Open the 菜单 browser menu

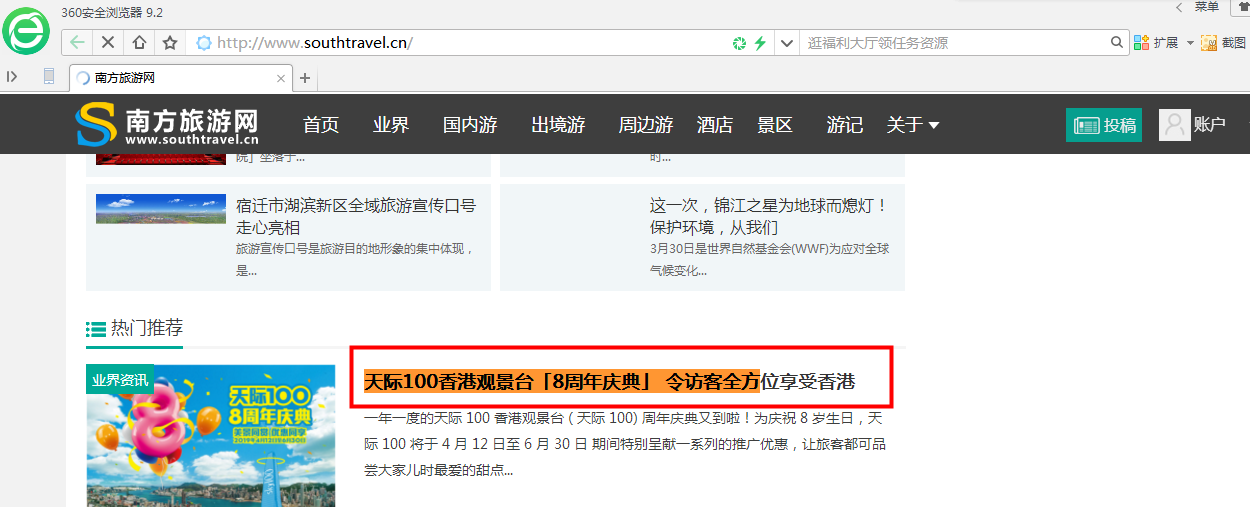(x=1206, y=7)
